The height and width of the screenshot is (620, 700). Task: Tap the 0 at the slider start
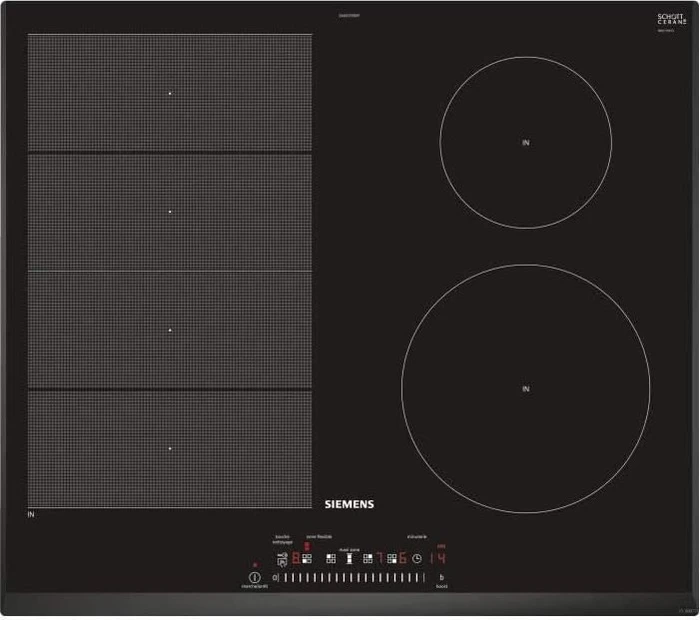coord(275,577)
